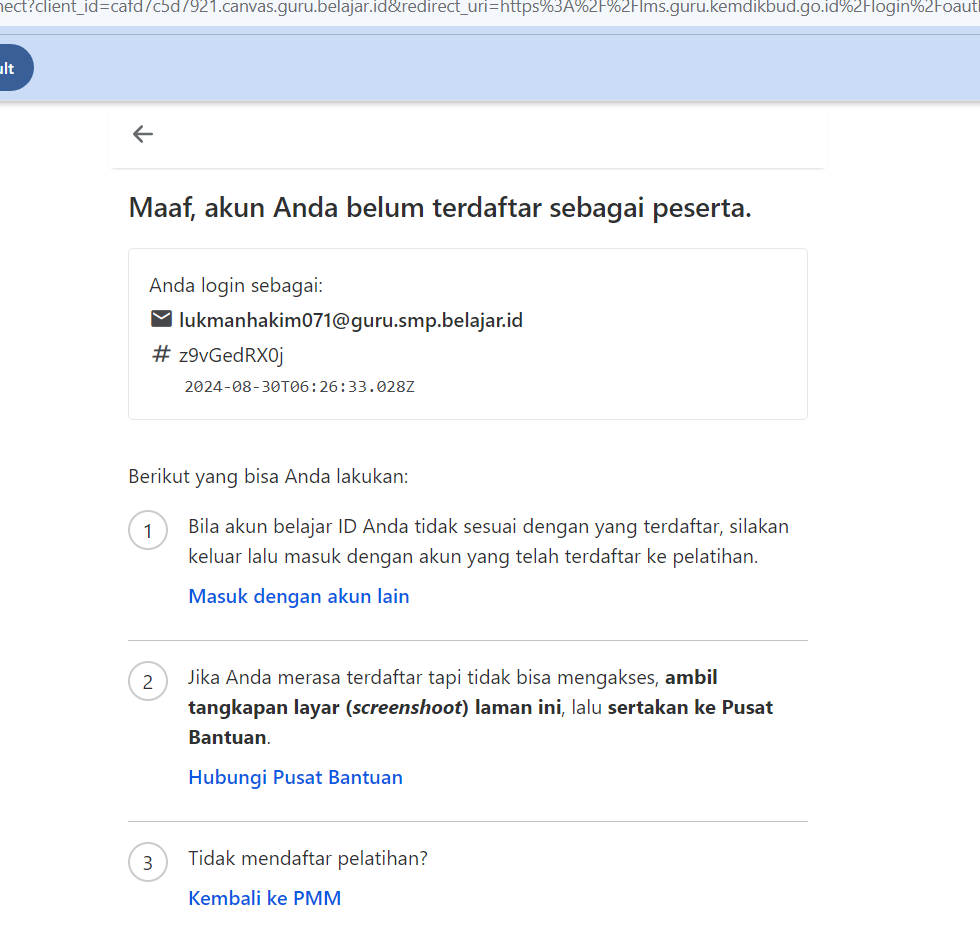Click the circled number 3 step marker
Screen dimensions: 980x936
(148, 862)
